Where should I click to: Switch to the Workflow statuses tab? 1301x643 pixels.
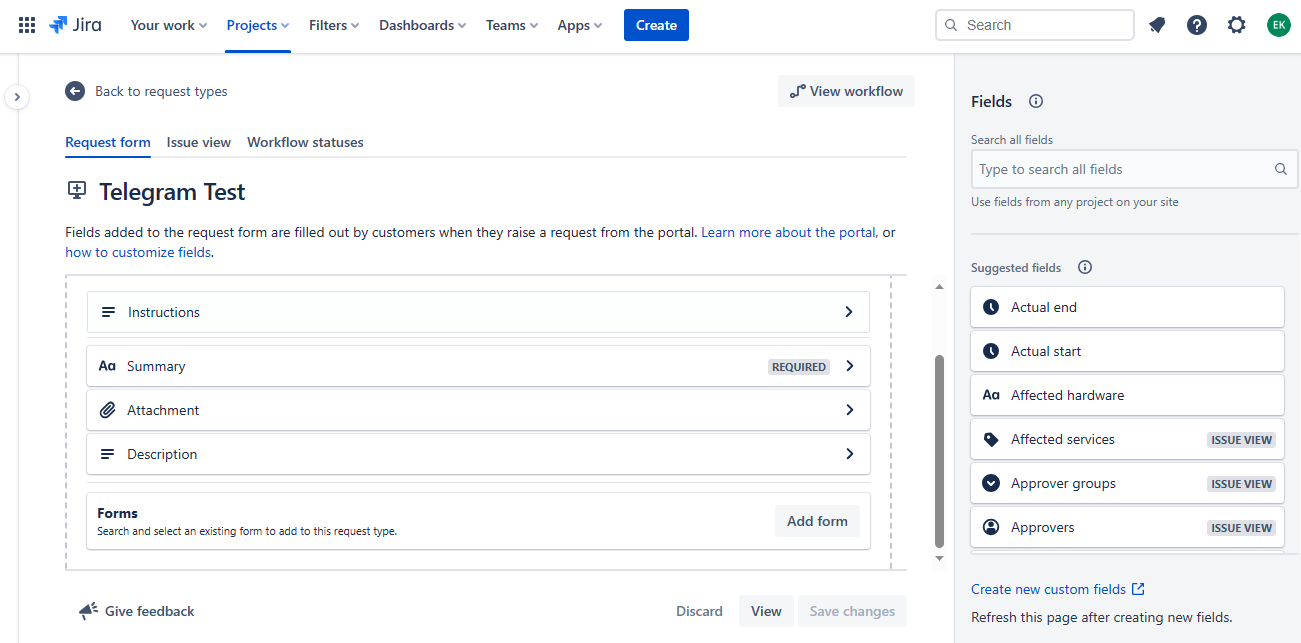pyautogui.click(x=305, y=142)
